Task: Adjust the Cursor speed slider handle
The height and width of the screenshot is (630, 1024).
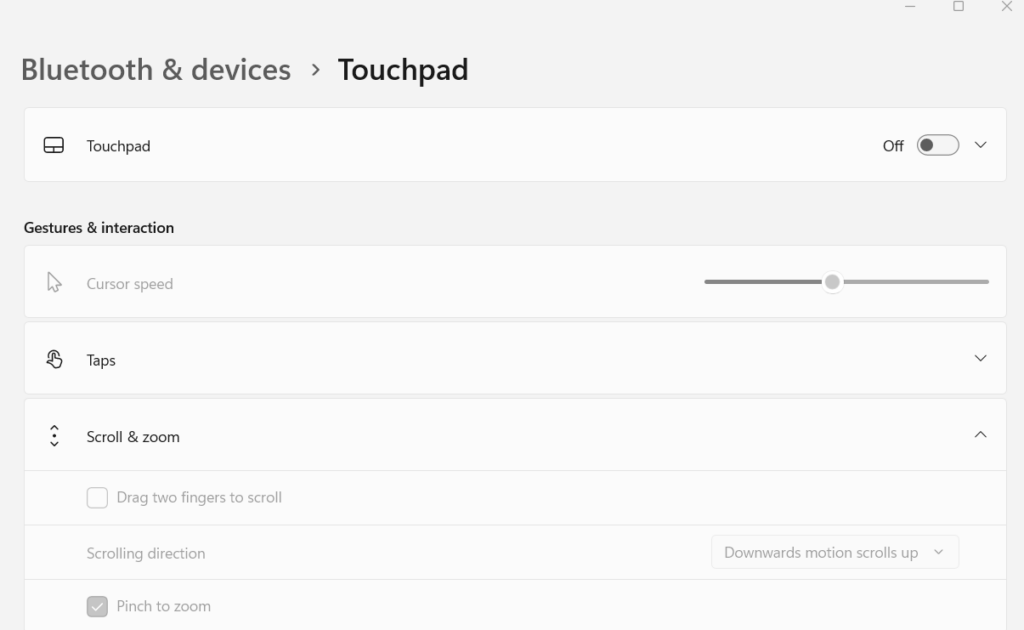Action: [832, 282]
